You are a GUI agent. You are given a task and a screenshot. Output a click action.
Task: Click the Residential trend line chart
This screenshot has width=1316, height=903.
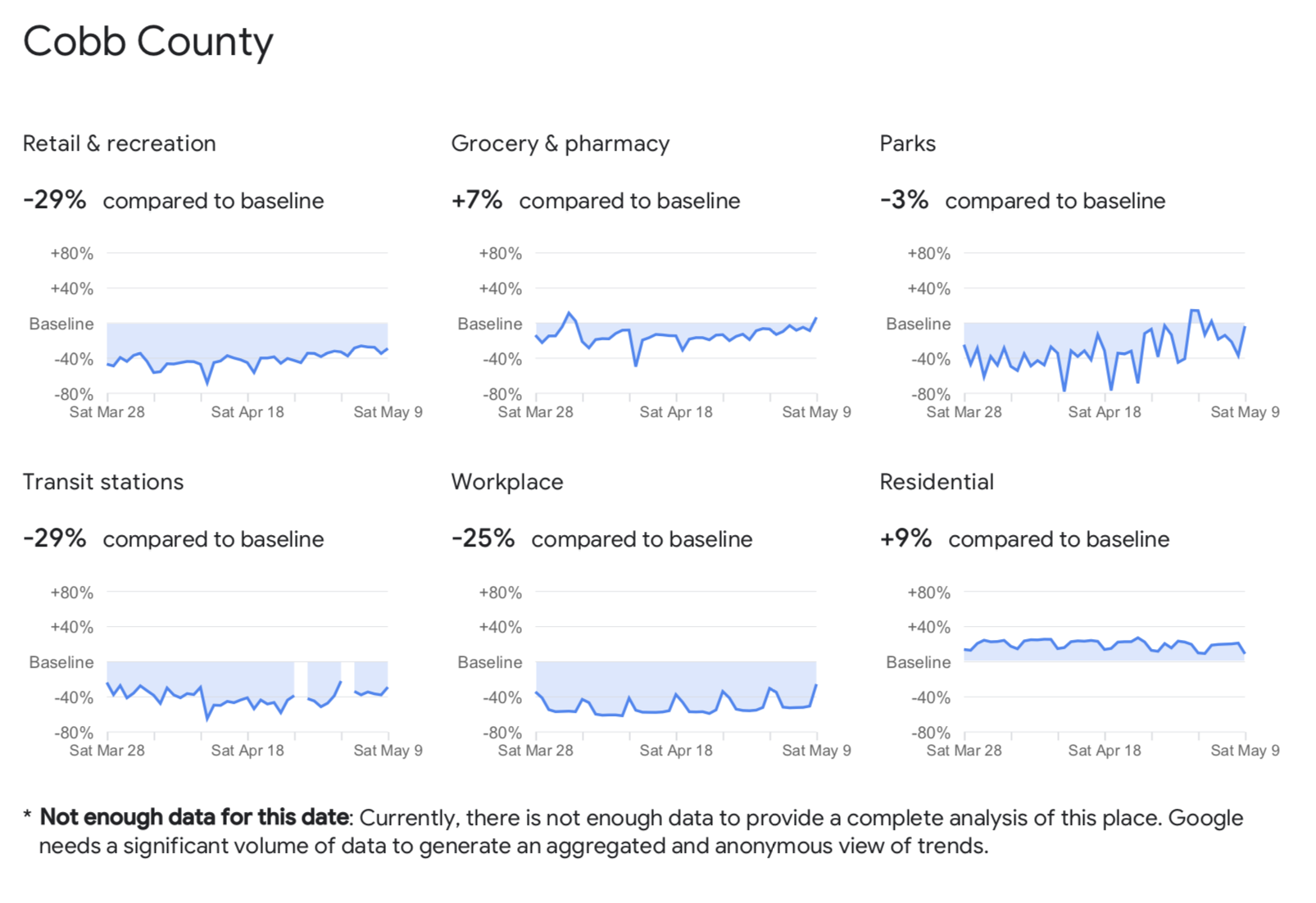[x=1104, y=656]
